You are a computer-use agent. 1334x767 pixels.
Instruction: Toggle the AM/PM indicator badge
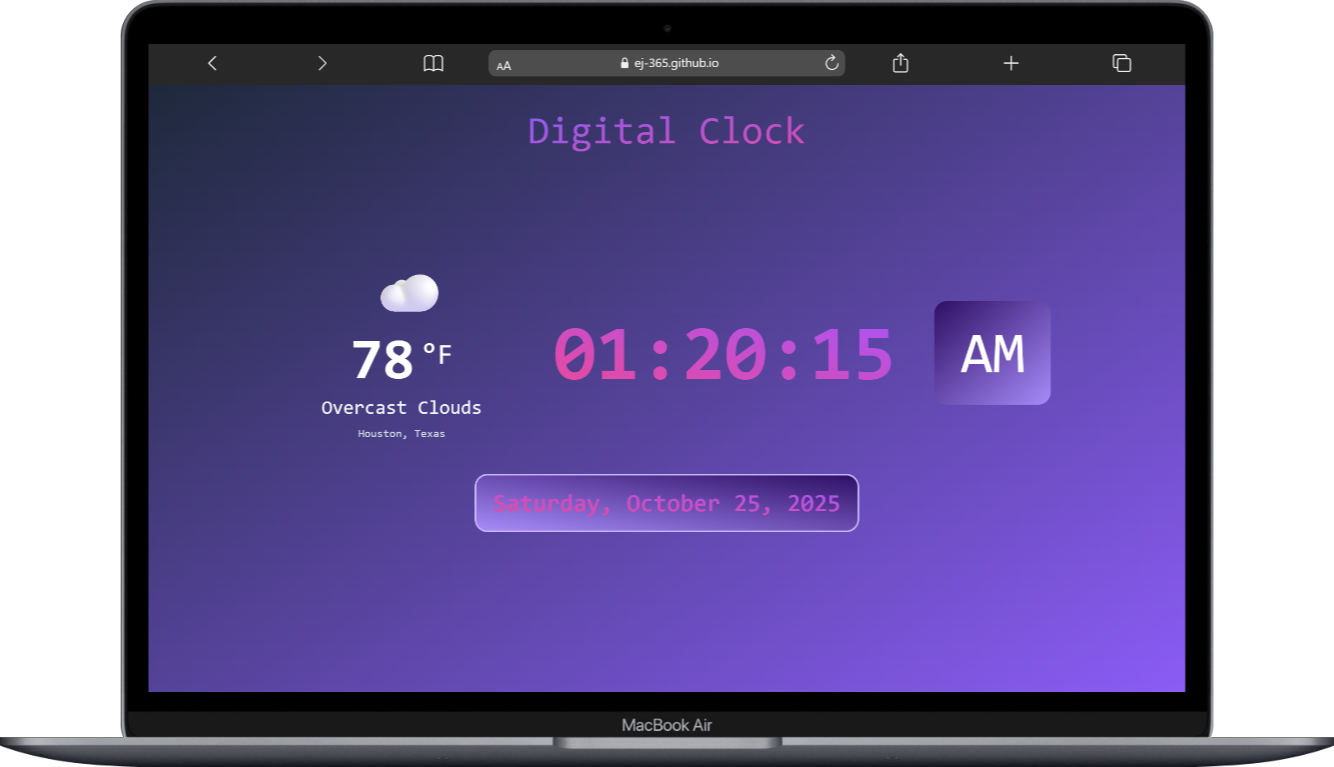coord(992,352)
